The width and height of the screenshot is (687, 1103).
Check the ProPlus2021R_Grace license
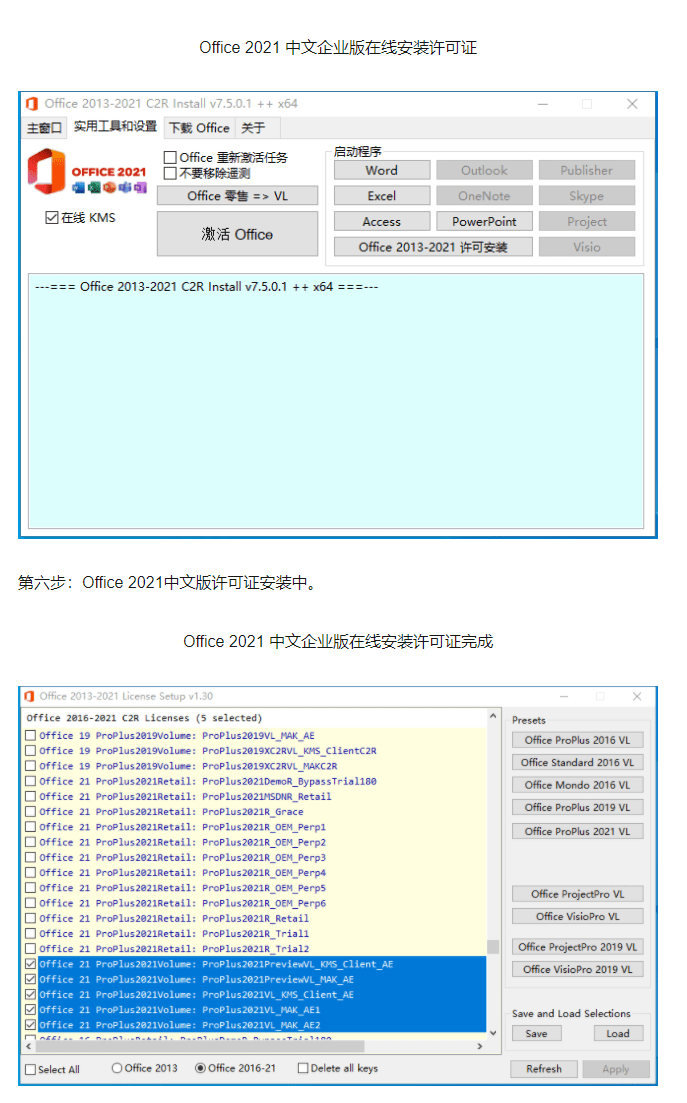[30, 812]
